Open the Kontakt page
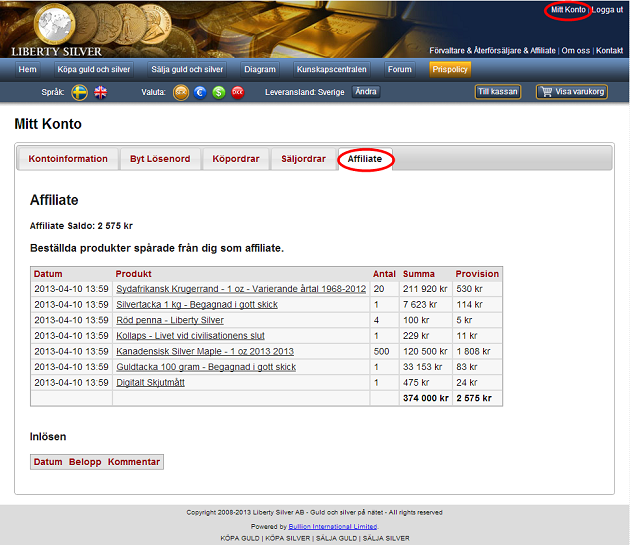Screen dimensions: 630x545 tap(610, 51)
